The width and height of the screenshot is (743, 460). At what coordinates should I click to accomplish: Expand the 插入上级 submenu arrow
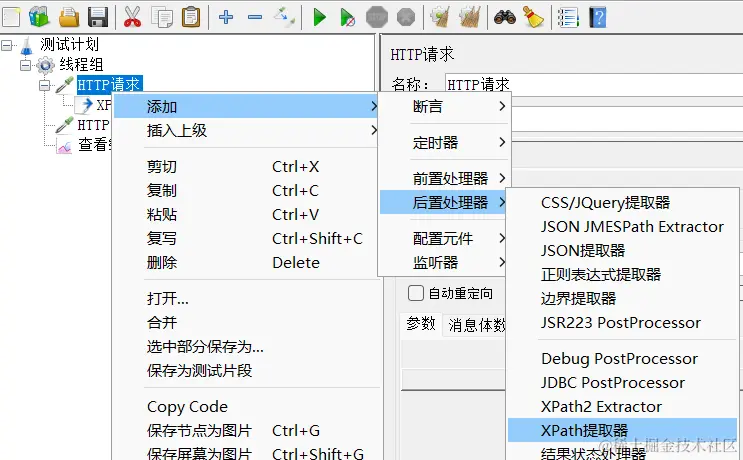(374, 130)
